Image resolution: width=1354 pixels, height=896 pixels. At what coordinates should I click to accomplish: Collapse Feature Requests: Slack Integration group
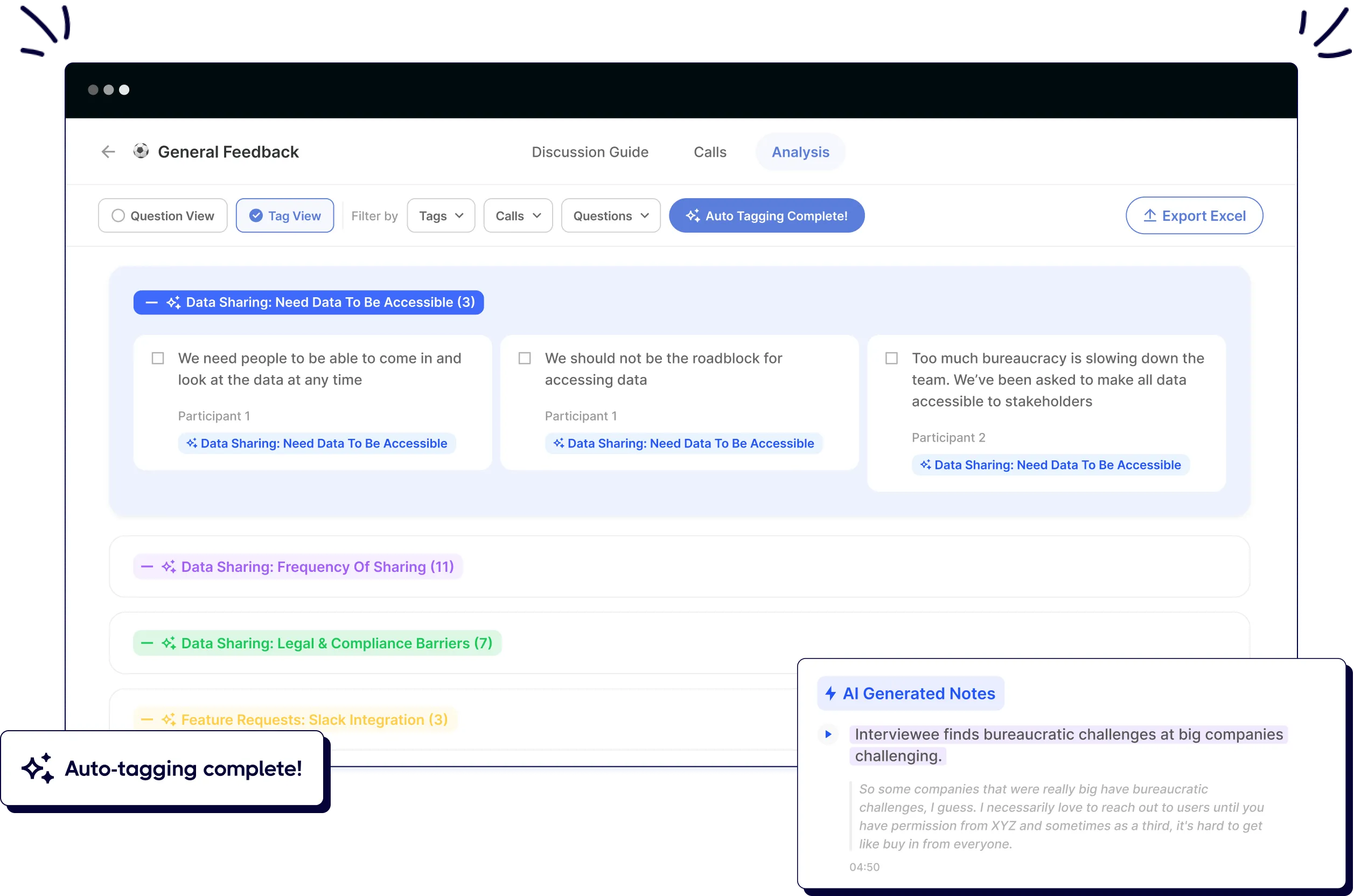147,719
